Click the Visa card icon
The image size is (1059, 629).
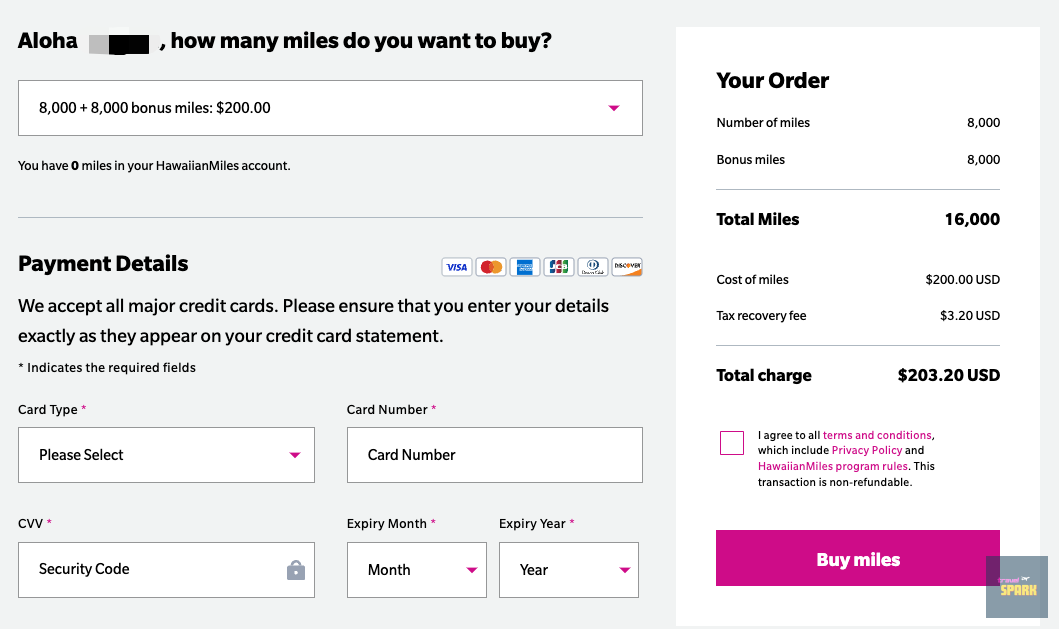tap(457, 267)
